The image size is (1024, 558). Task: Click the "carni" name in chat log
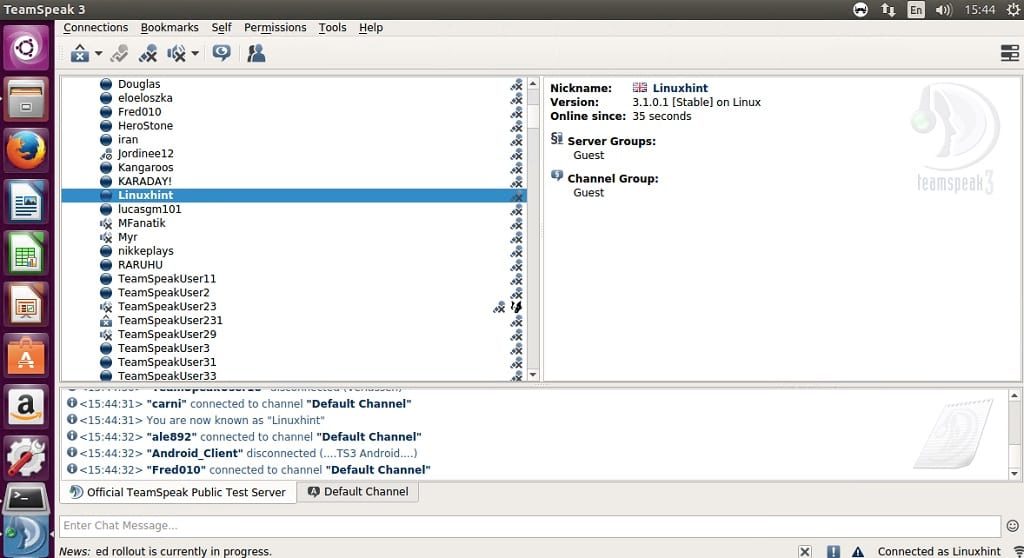[x=167, y=404]
